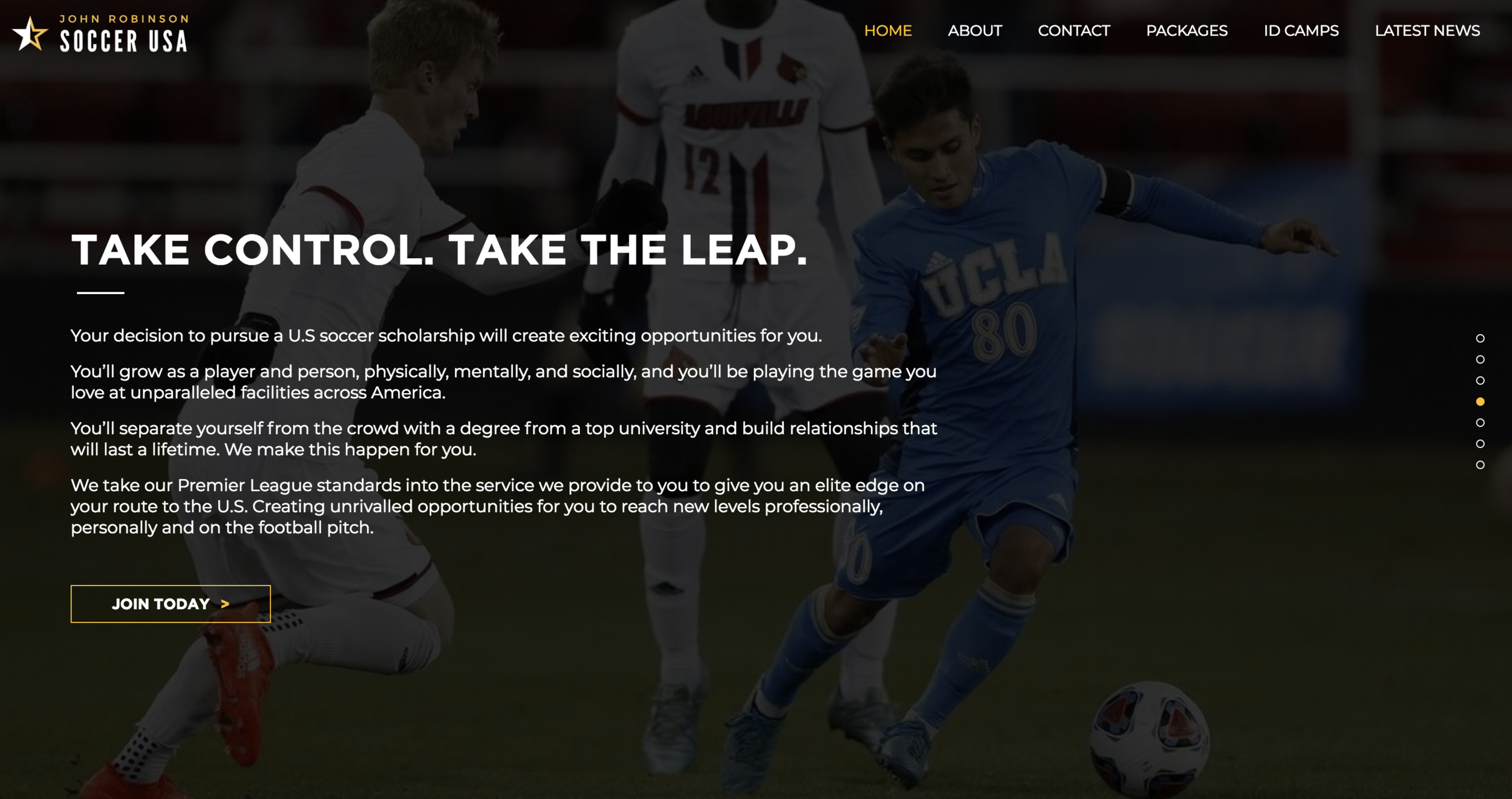Select the last section dot indicator
Screen dimensions: 1512x799
pos(1480,465)
